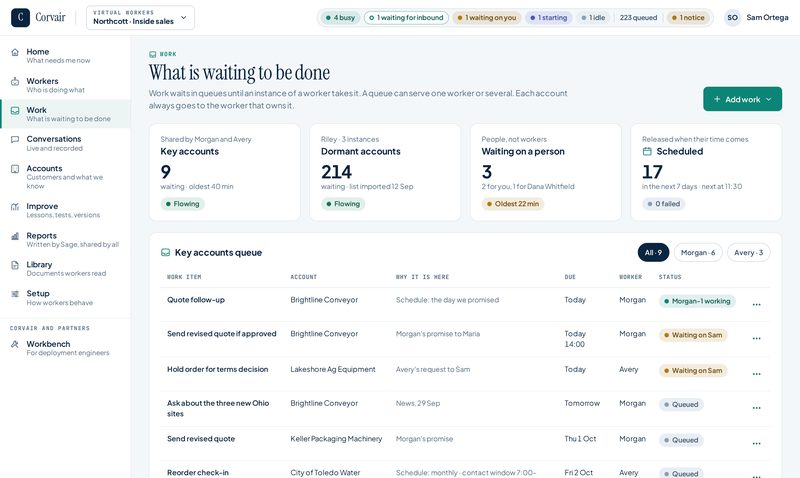The width and height of the screenshot is (800, 478).
Task: Click Keller Packaging Machinery account
Action: tap(336, 439)
